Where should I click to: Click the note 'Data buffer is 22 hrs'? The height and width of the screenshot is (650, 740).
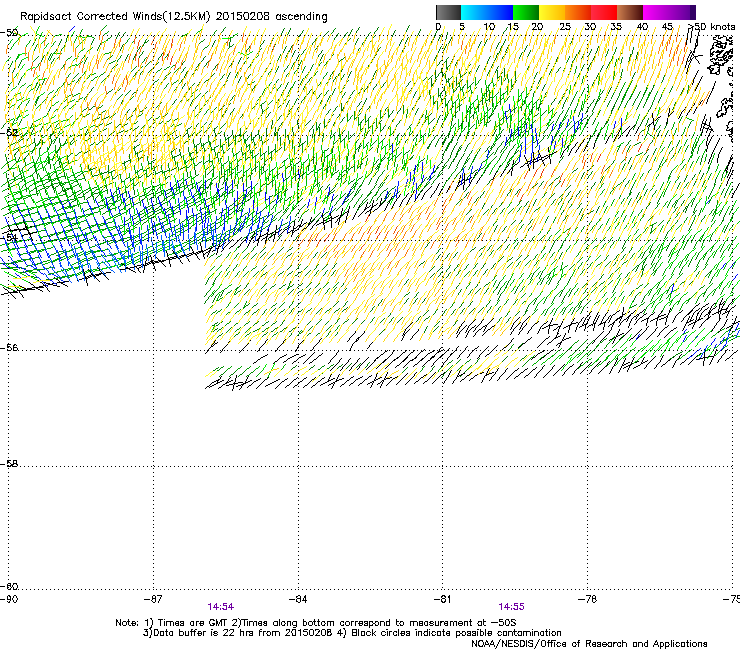click(x=202, y=633)
